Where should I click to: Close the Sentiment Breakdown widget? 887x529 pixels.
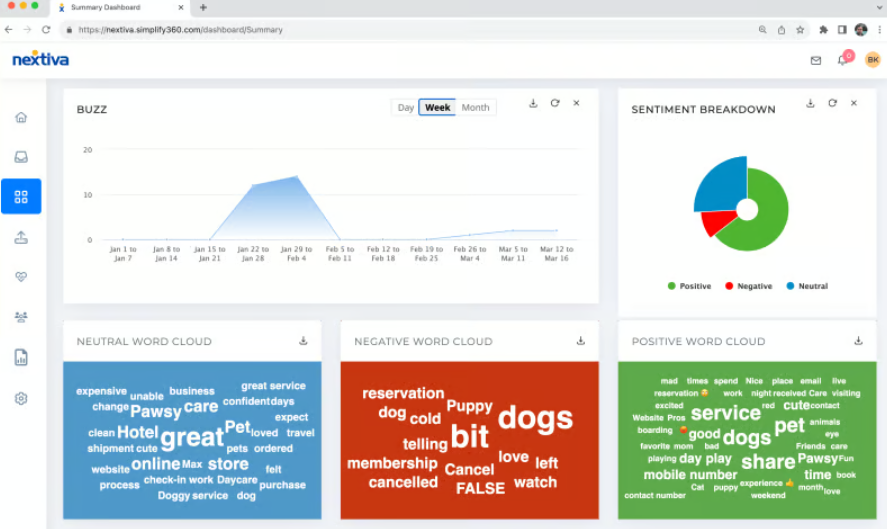(854, 103)
